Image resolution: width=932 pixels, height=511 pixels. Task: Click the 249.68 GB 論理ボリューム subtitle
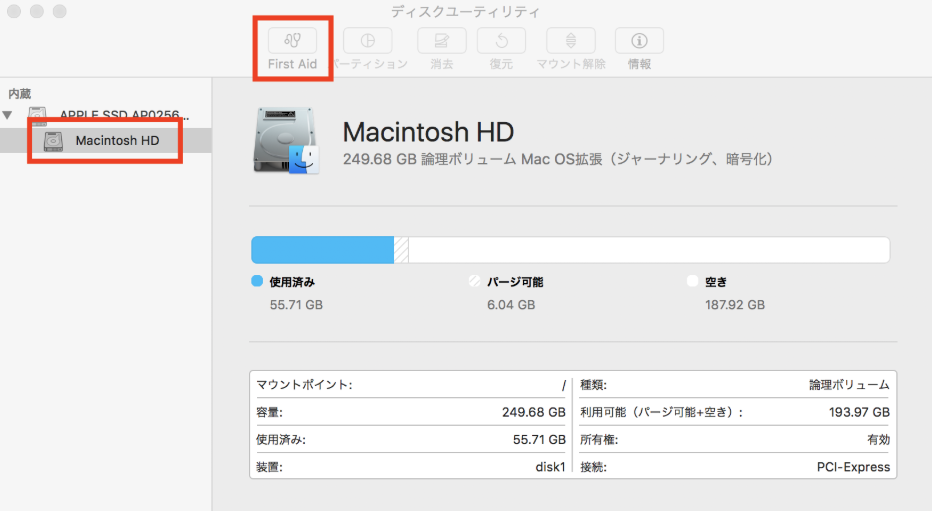click(558, 159)
